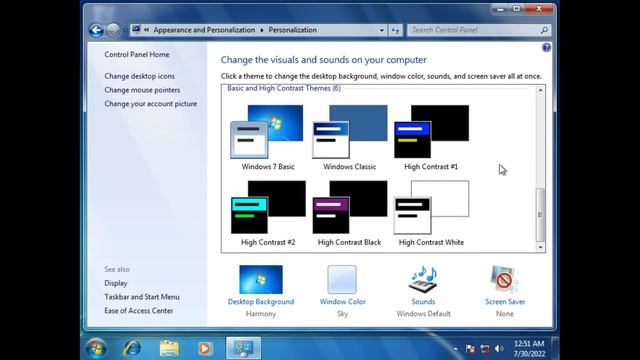Click the Screen Saver link text
The width and height of the screenshot is (640, 360).
[x=505, y=302]
